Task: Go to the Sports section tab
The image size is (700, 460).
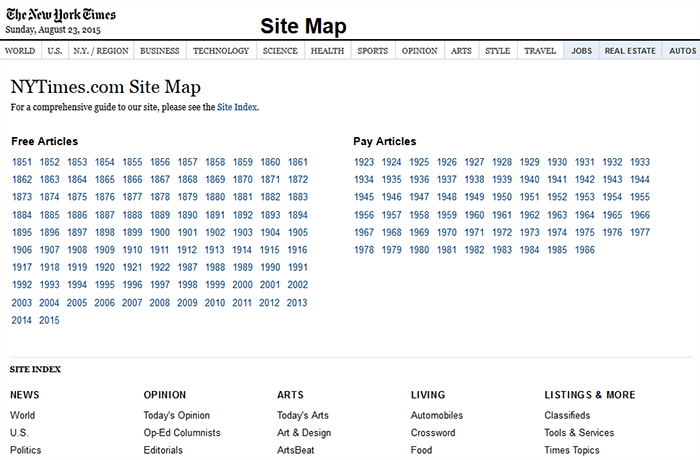Action: pos(372,50)
